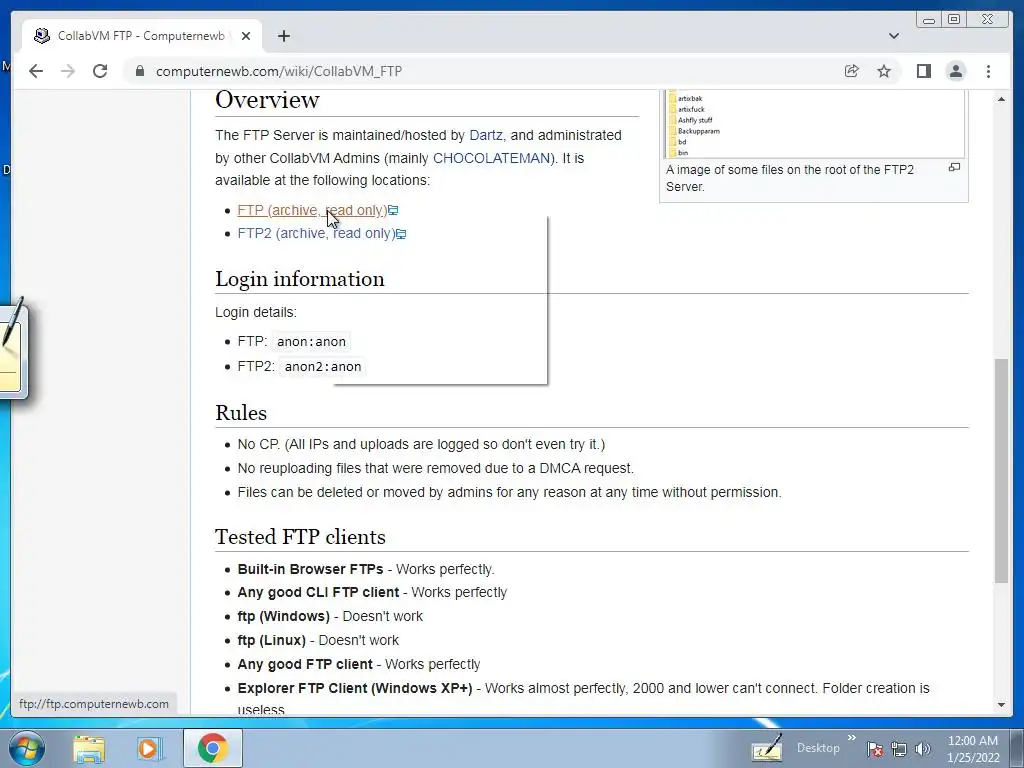1024x768 pixels.
Task: Click the Rules heading
Action: (241, 413)
